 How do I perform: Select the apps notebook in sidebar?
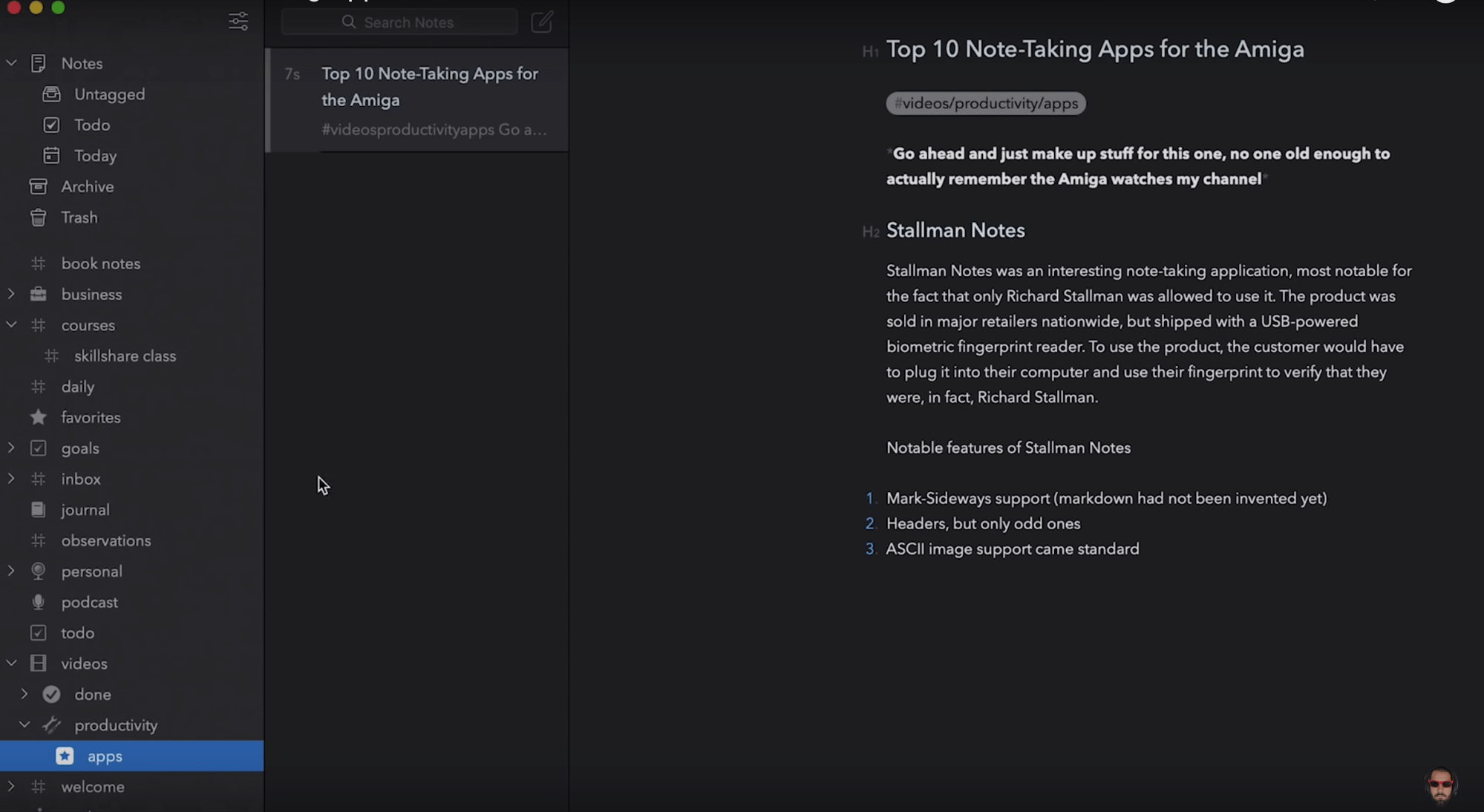tap(104, 755)
